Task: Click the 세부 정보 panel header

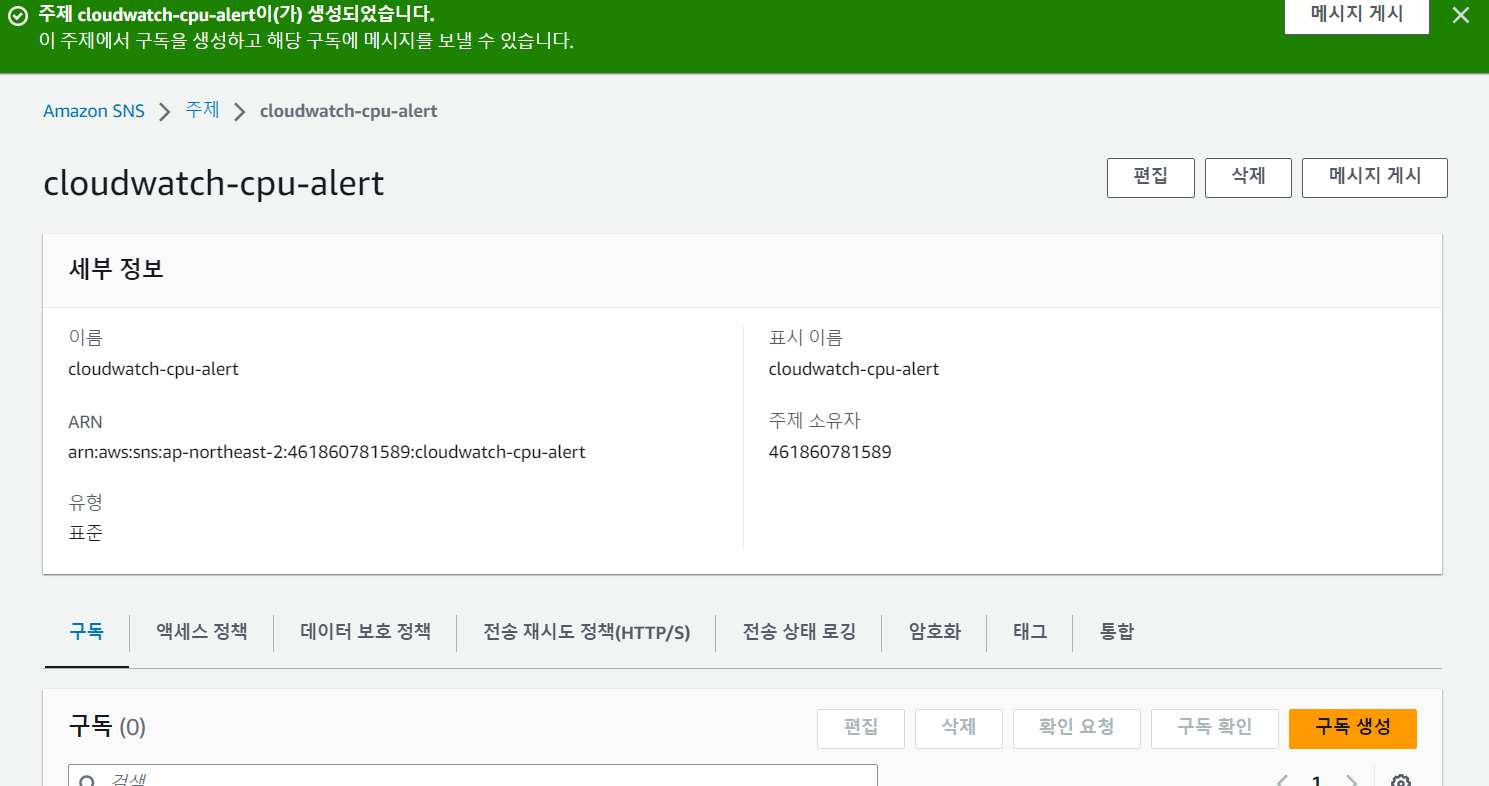Action: pyautogui.click(x=742, y=271)
